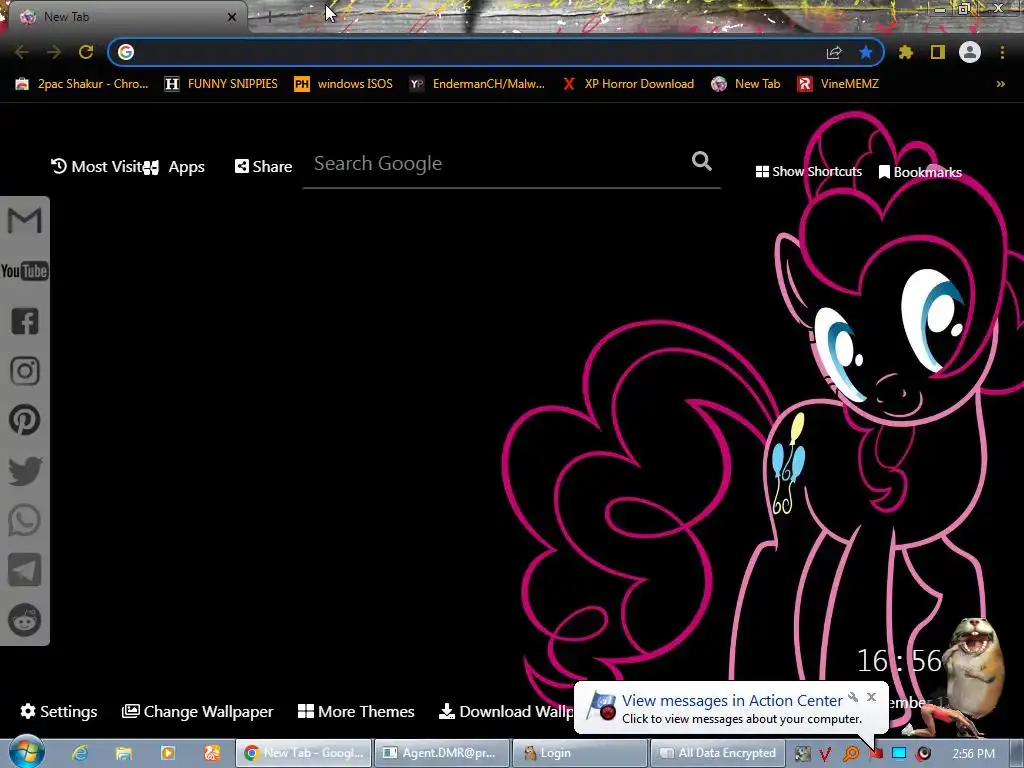Click More Themes
The height and width of the screenshot is (768, 1024).
coord(356,711)
